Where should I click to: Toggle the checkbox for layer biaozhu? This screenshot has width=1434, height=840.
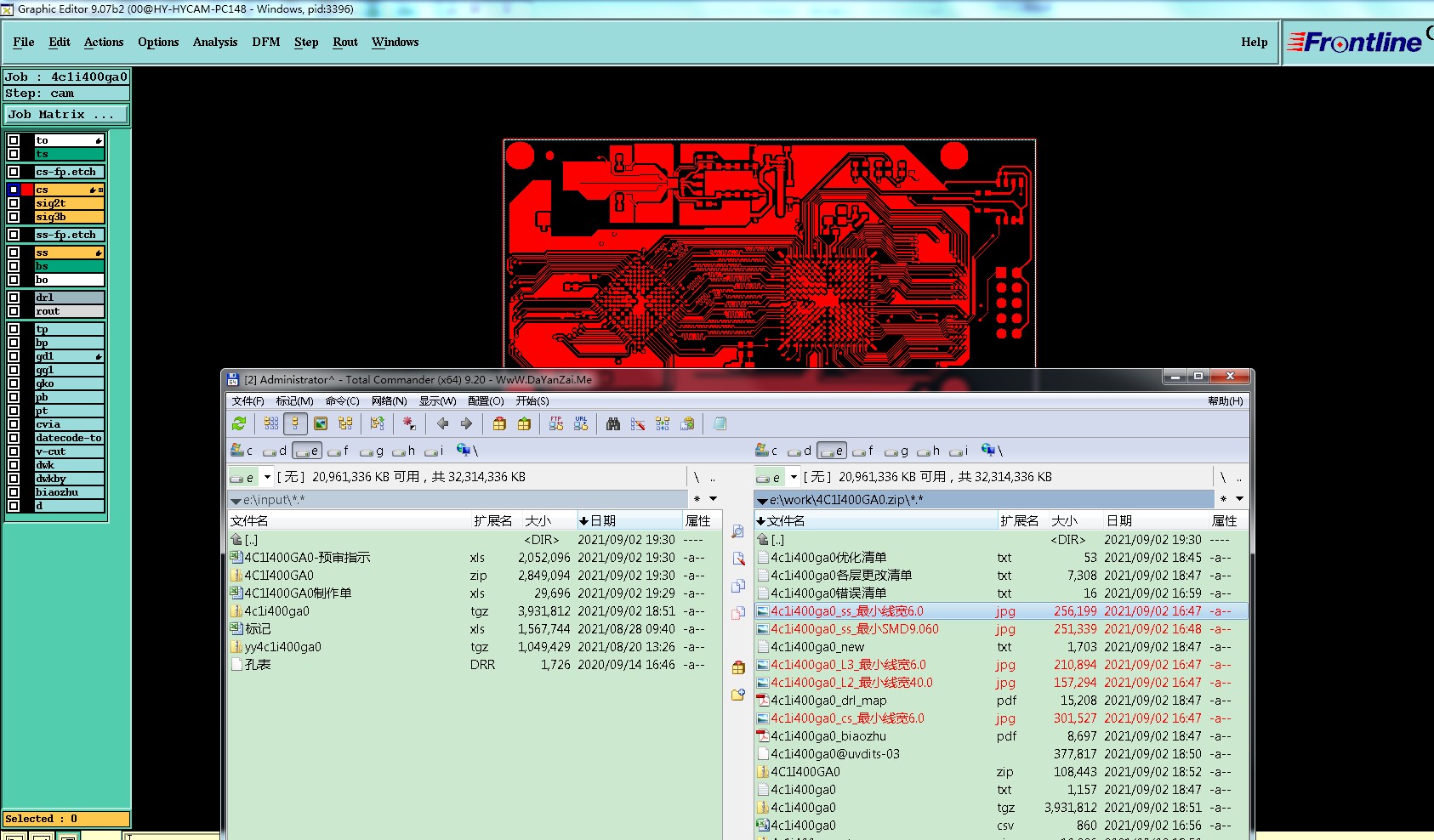pos(14,492)
